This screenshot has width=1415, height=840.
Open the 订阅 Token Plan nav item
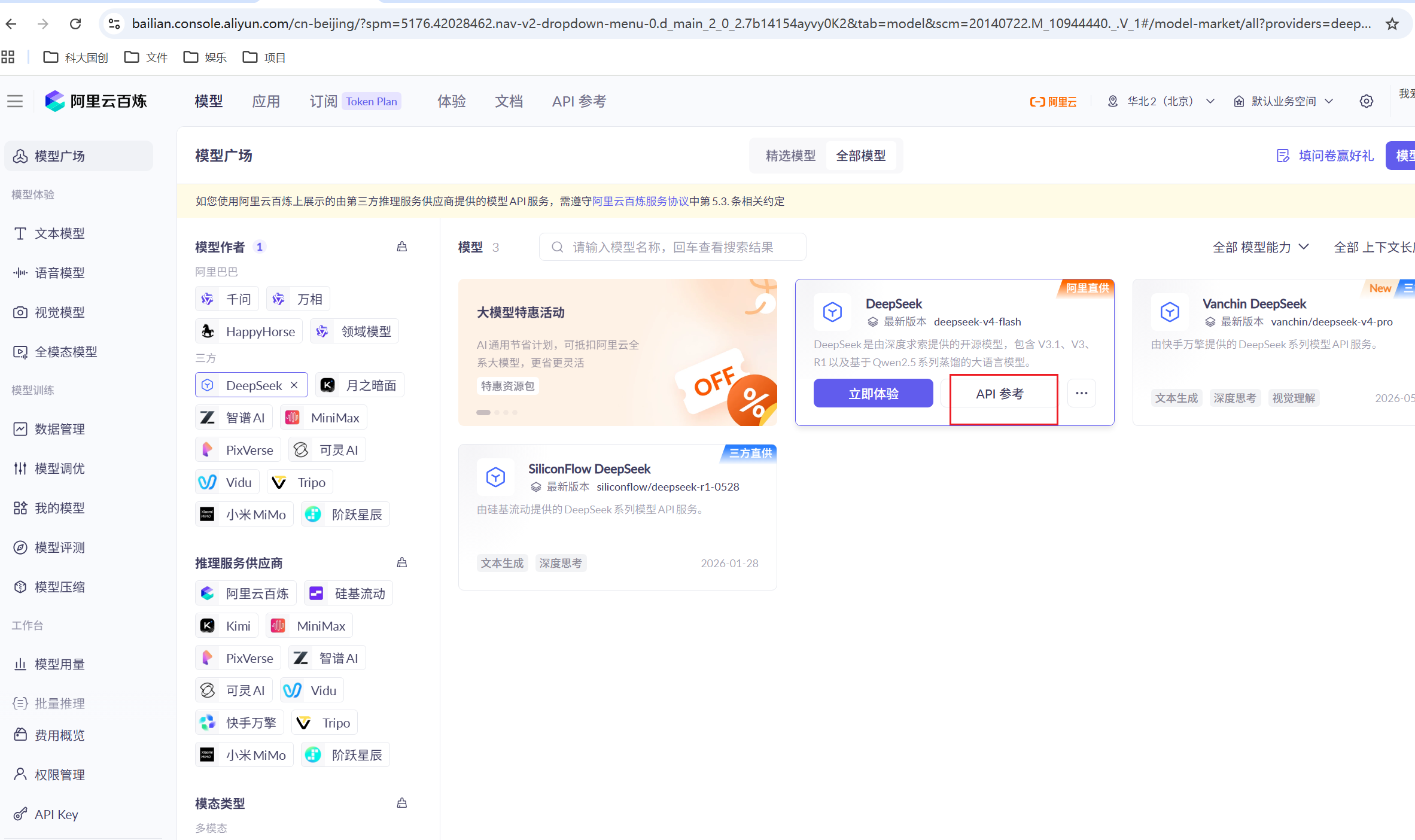pos(355,102)
